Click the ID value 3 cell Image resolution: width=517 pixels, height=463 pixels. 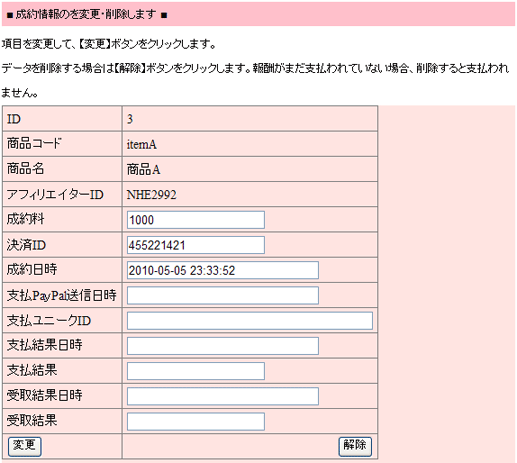click(x=250, y=119)
